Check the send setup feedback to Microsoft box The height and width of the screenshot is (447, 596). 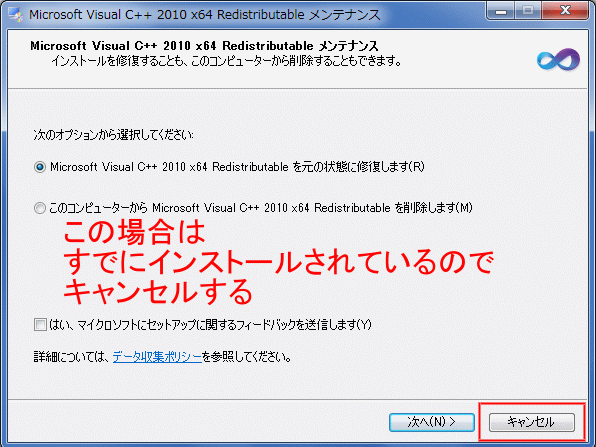click(40, 325)
